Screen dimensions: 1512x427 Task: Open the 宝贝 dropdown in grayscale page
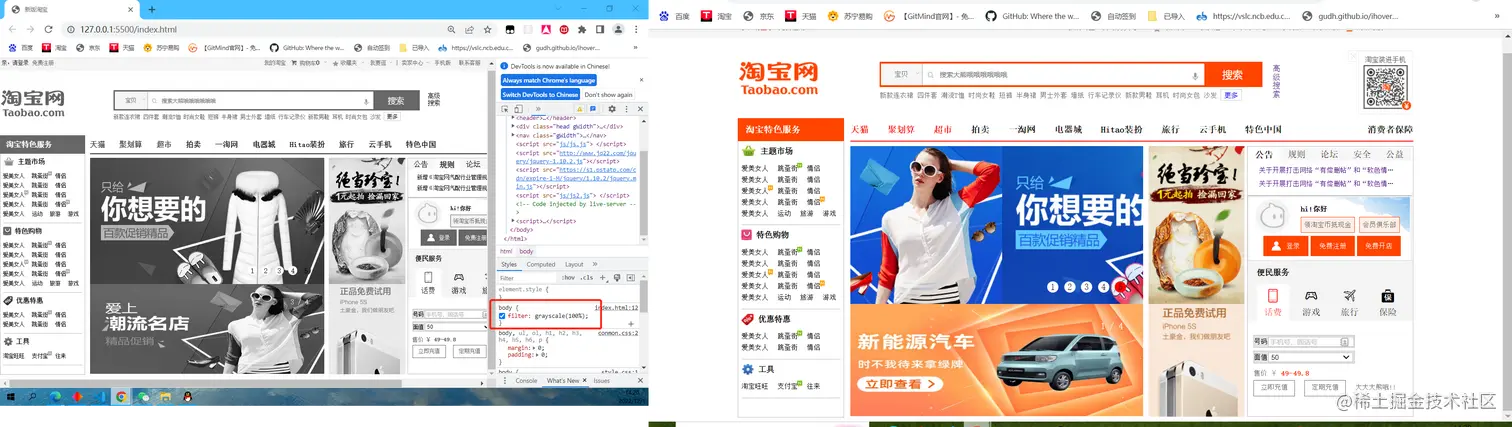132,100
